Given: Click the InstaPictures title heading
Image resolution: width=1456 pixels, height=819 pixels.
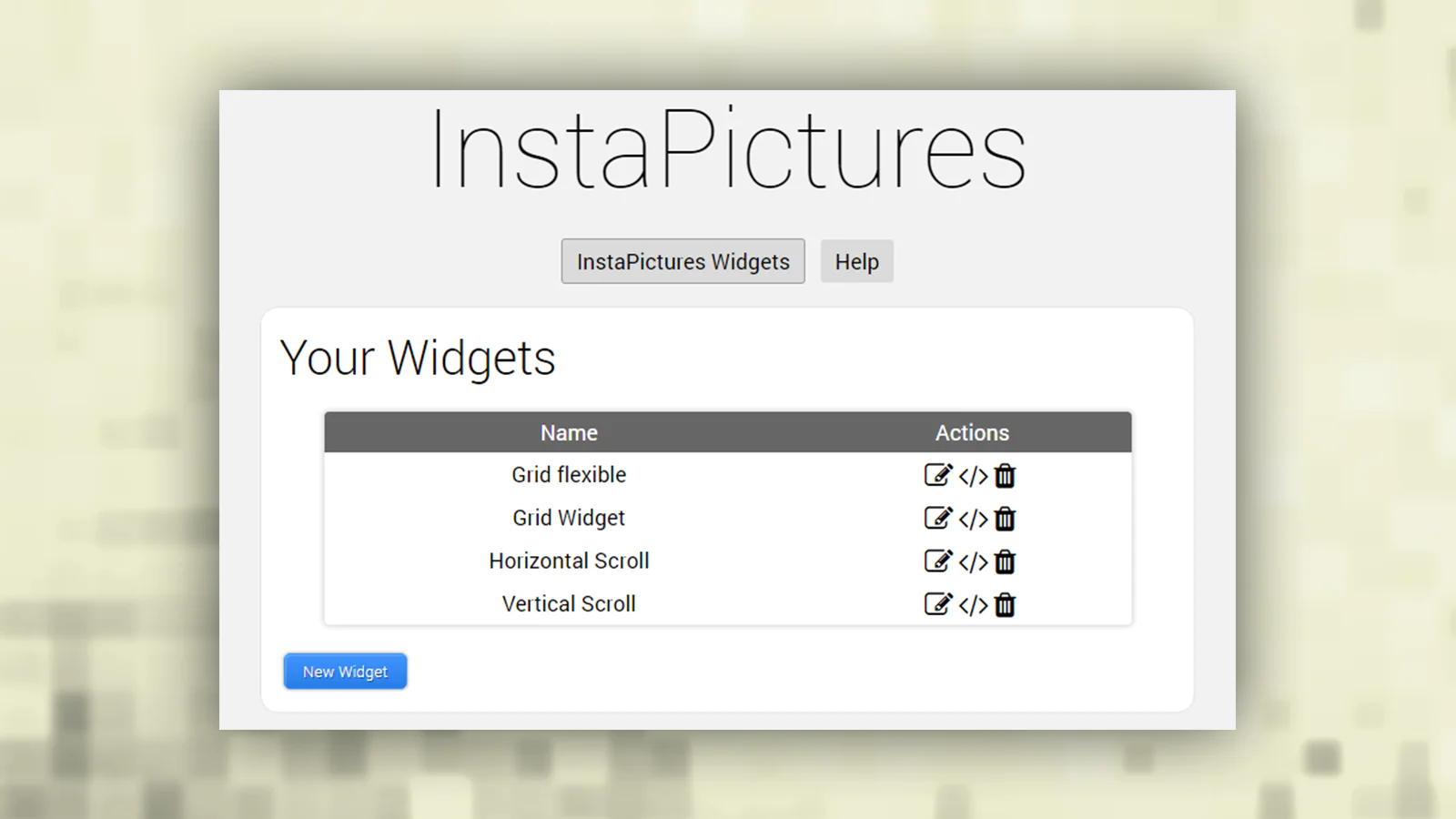Looking at the screenshot, I should 728,150.
